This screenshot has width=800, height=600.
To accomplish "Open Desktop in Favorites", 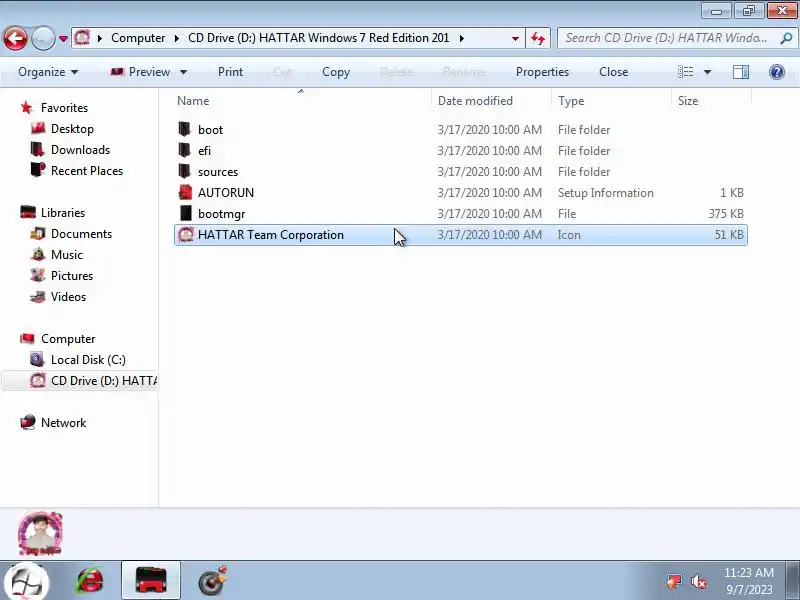I will pos(72,129).
